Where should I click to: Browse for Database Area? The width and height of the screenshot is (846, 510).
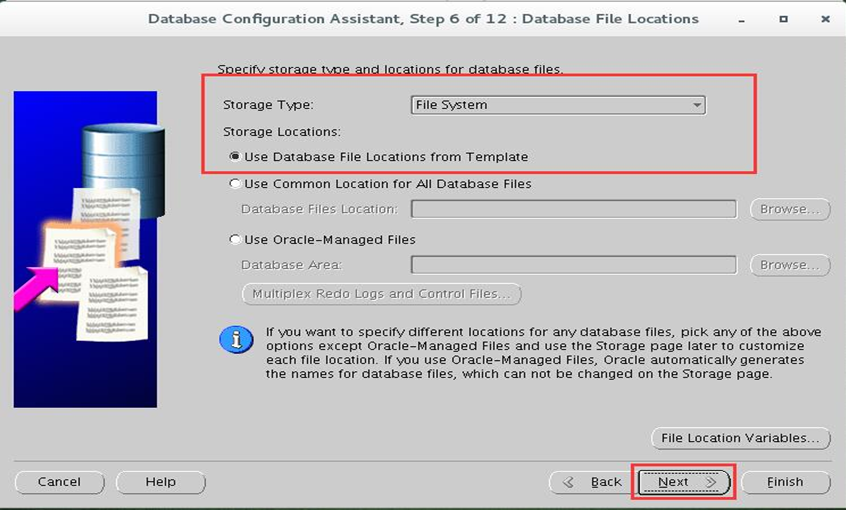[x=790, y=265]
